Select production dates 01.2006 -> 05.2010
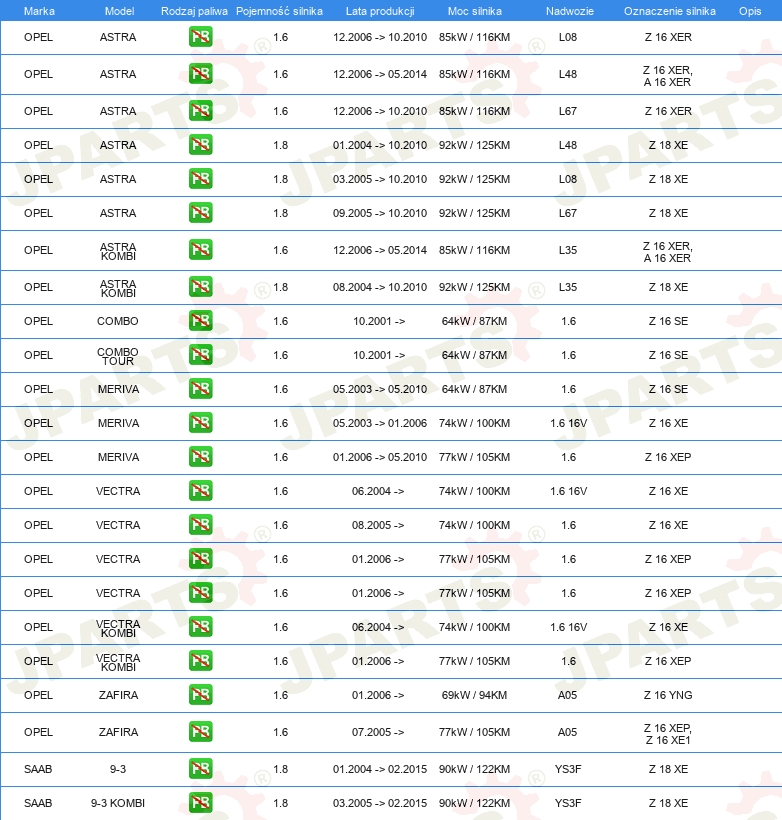 coord(380,457)
